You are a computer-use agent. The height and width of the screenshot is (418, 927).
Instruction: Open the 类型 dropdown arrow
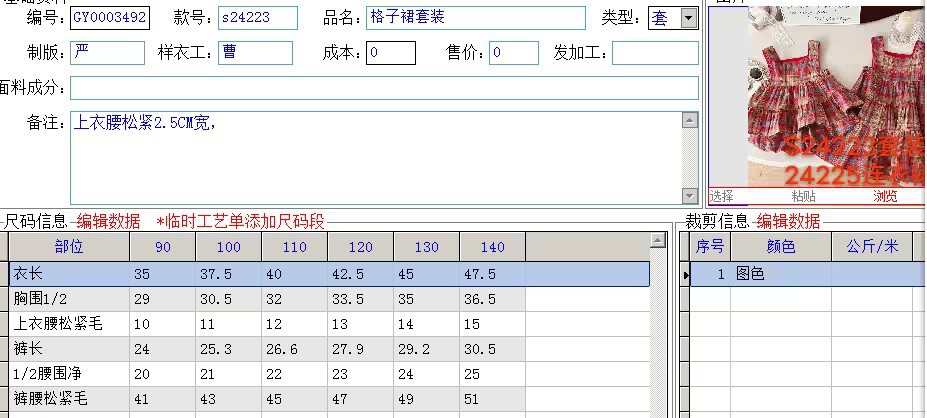point(688,18)
